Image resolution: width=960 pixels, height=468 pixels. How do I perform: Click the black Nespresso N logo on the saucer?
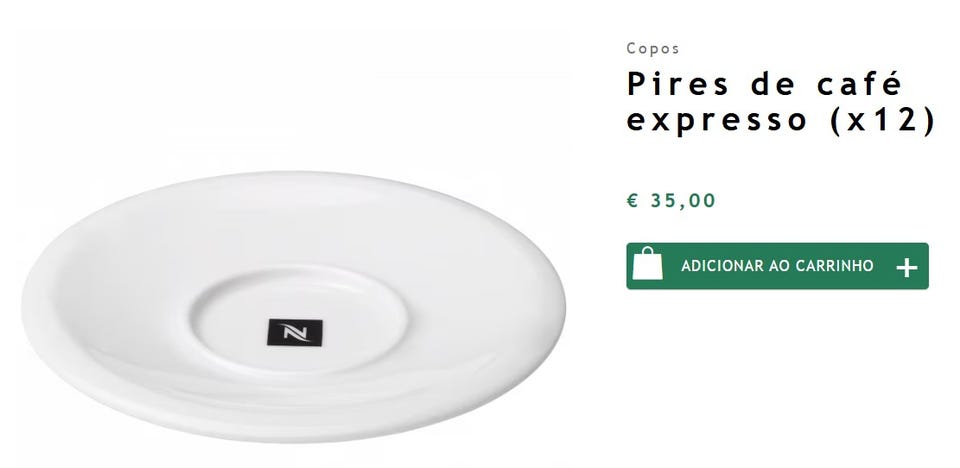pos(294,332)
